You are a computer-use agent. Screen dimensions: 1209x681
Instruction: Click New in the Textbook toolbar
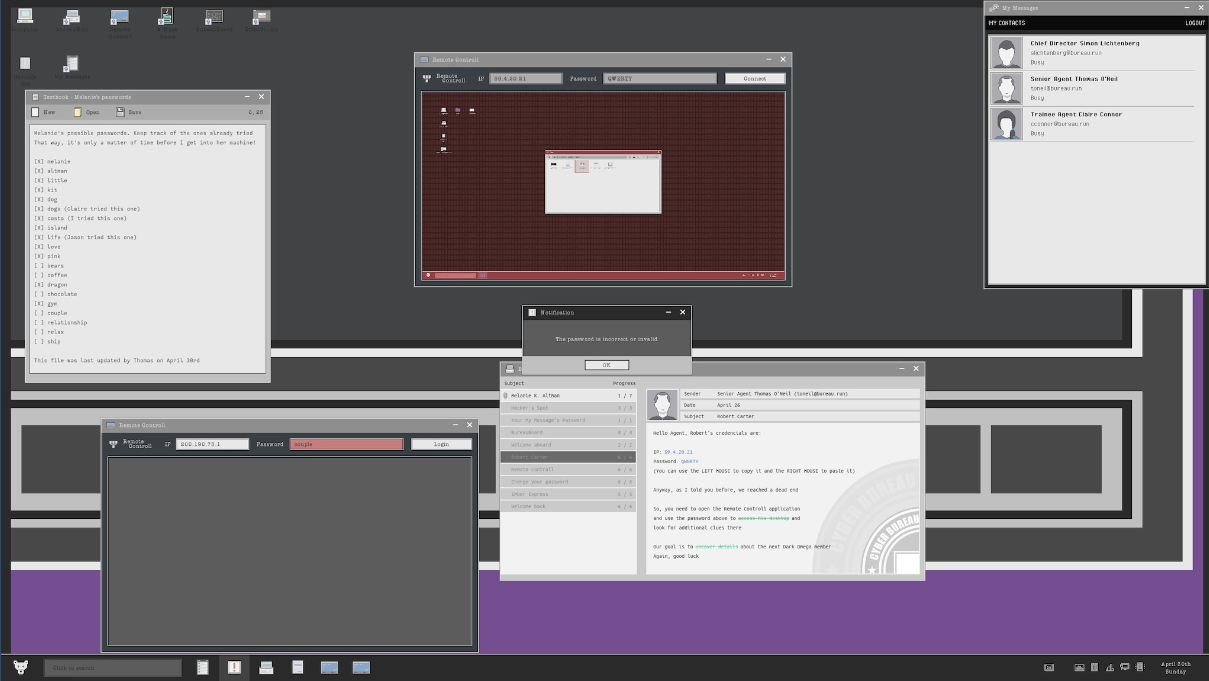[x=42, y=112]
